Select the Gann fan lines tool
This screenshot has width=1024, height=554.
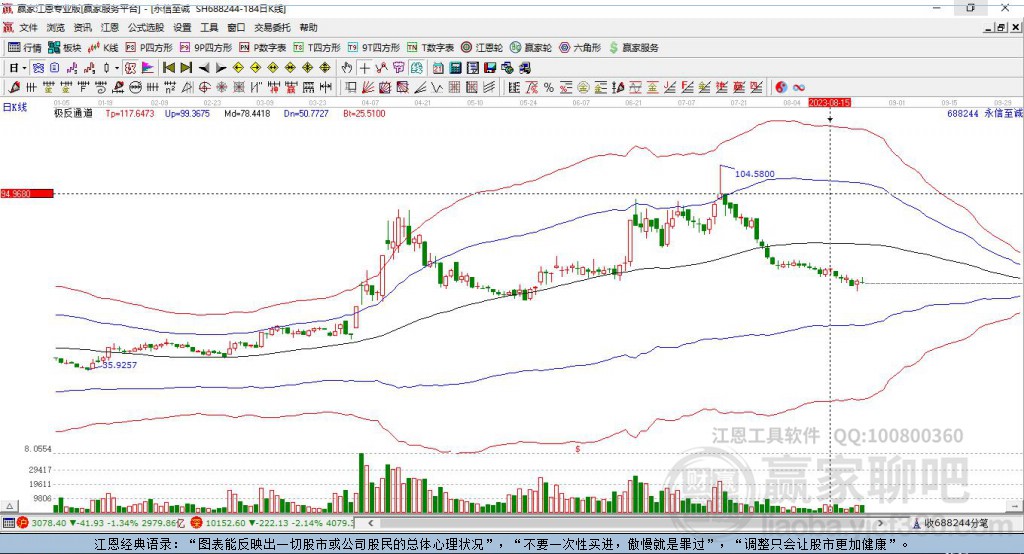click(368, 87)
